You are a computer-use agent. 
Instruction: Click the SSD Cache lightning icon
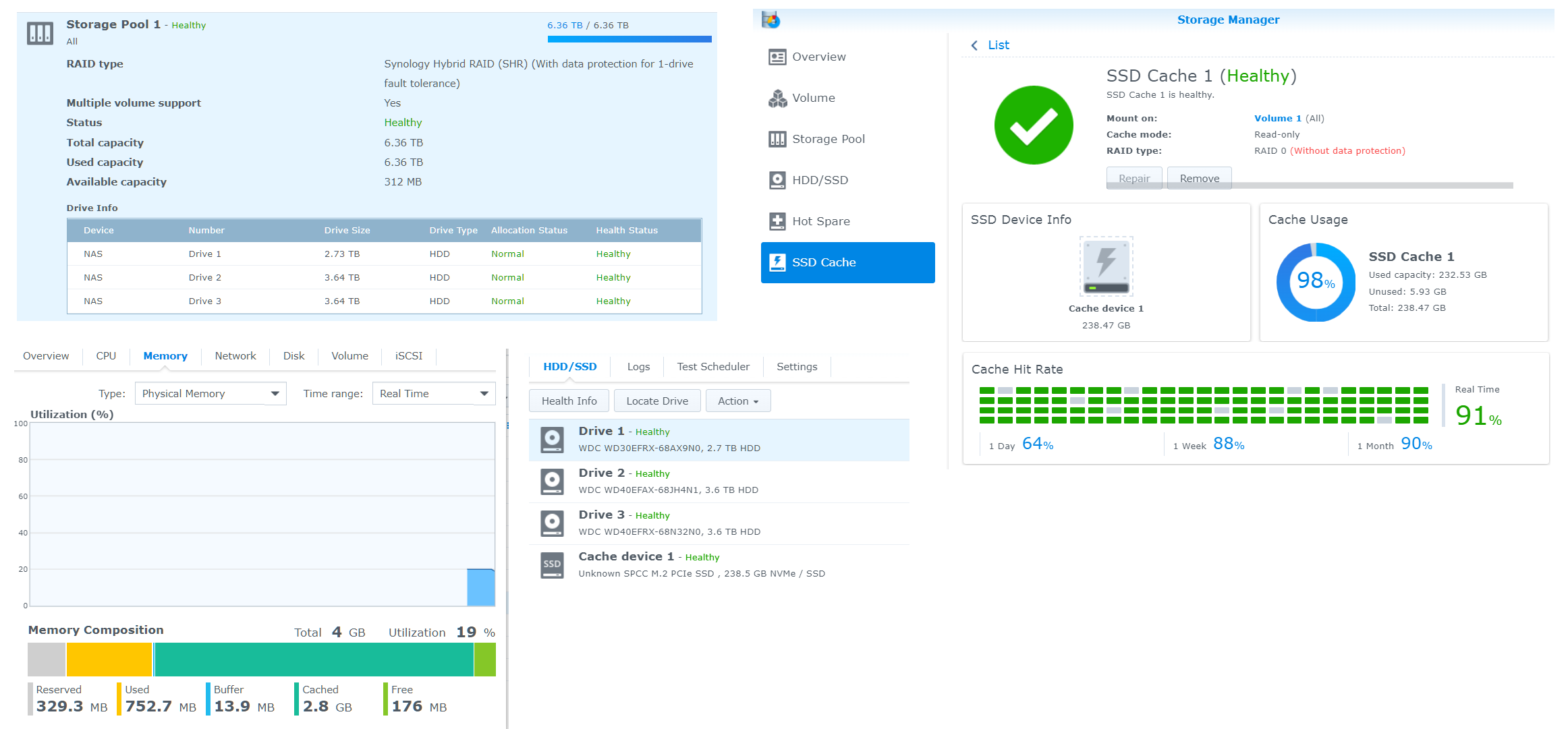(x=777, y=262)
